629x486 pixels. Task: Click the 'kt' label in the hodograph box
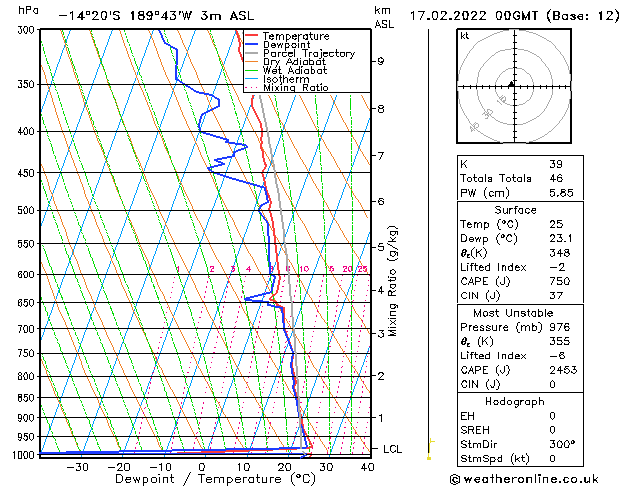click(464, 36)
